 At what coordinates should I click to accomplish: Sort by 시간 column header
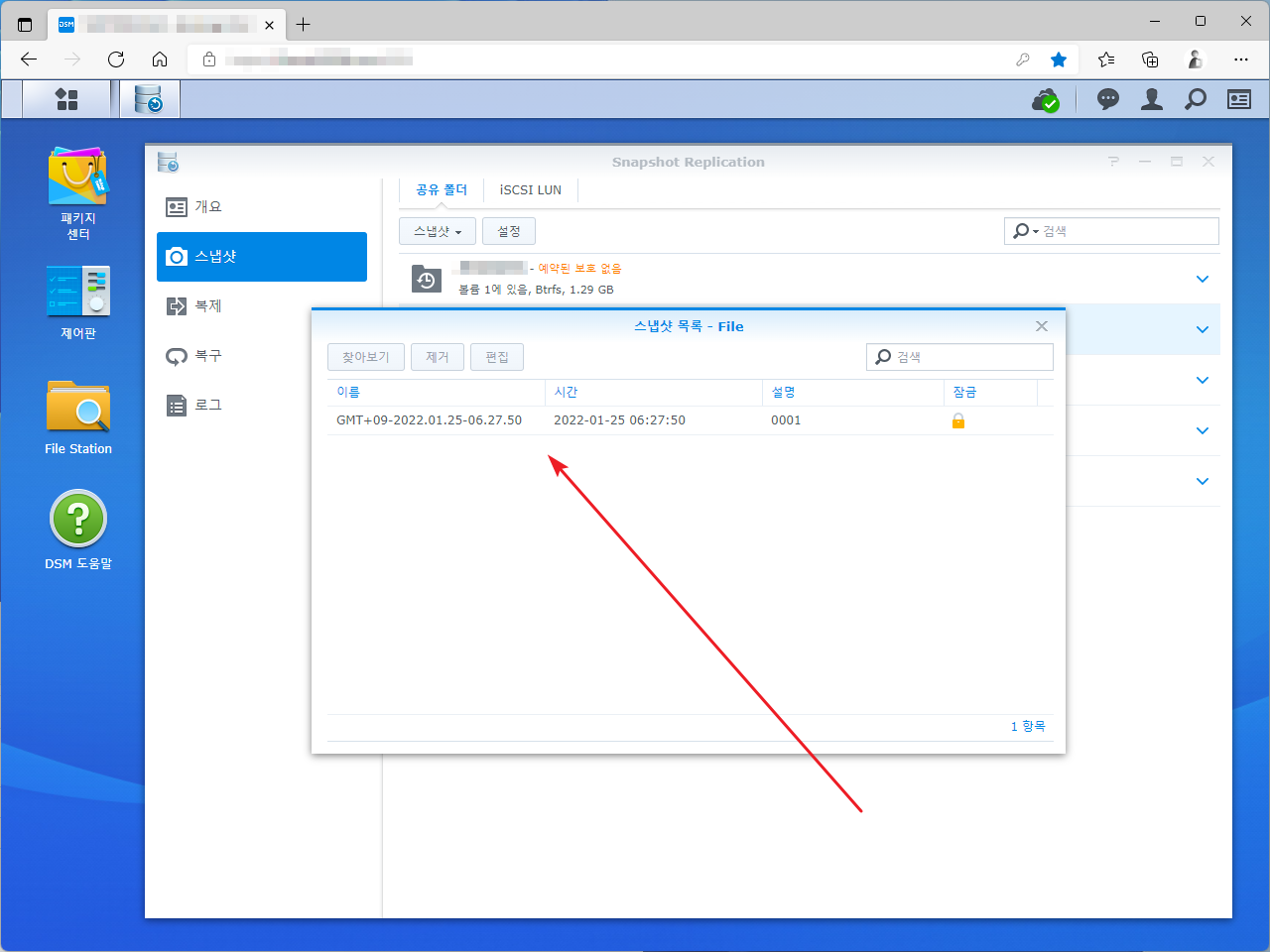654,393
